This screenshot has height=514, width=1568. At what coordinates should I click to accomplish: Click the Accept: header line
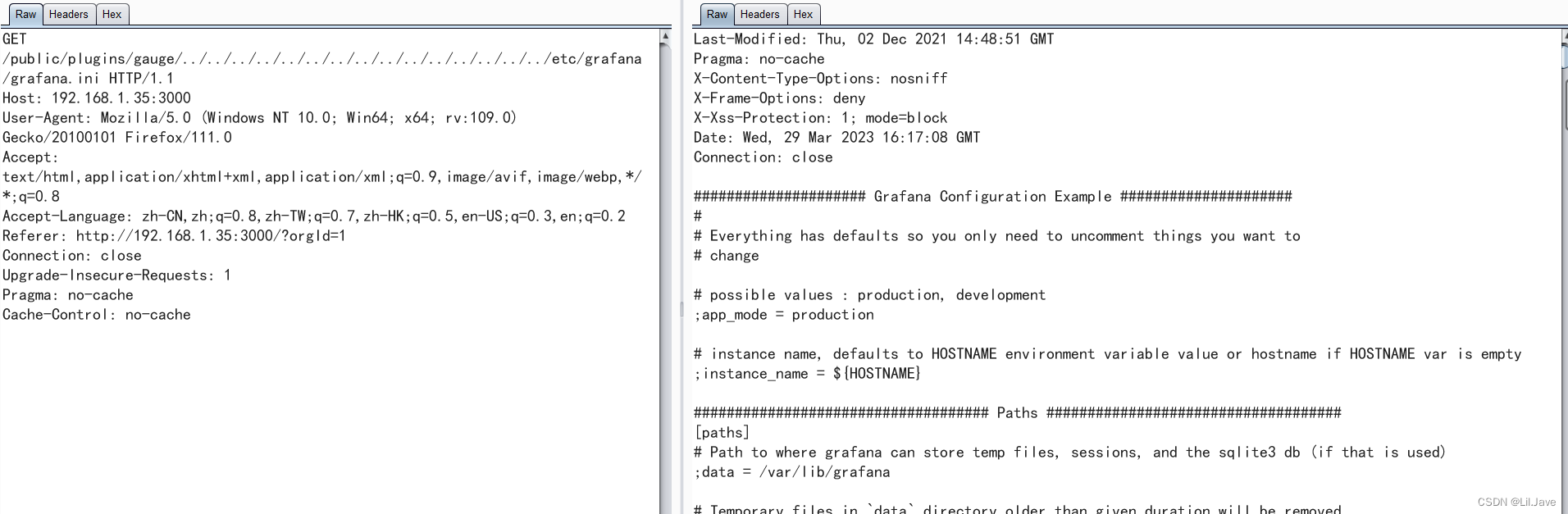(x=30, y=157)
